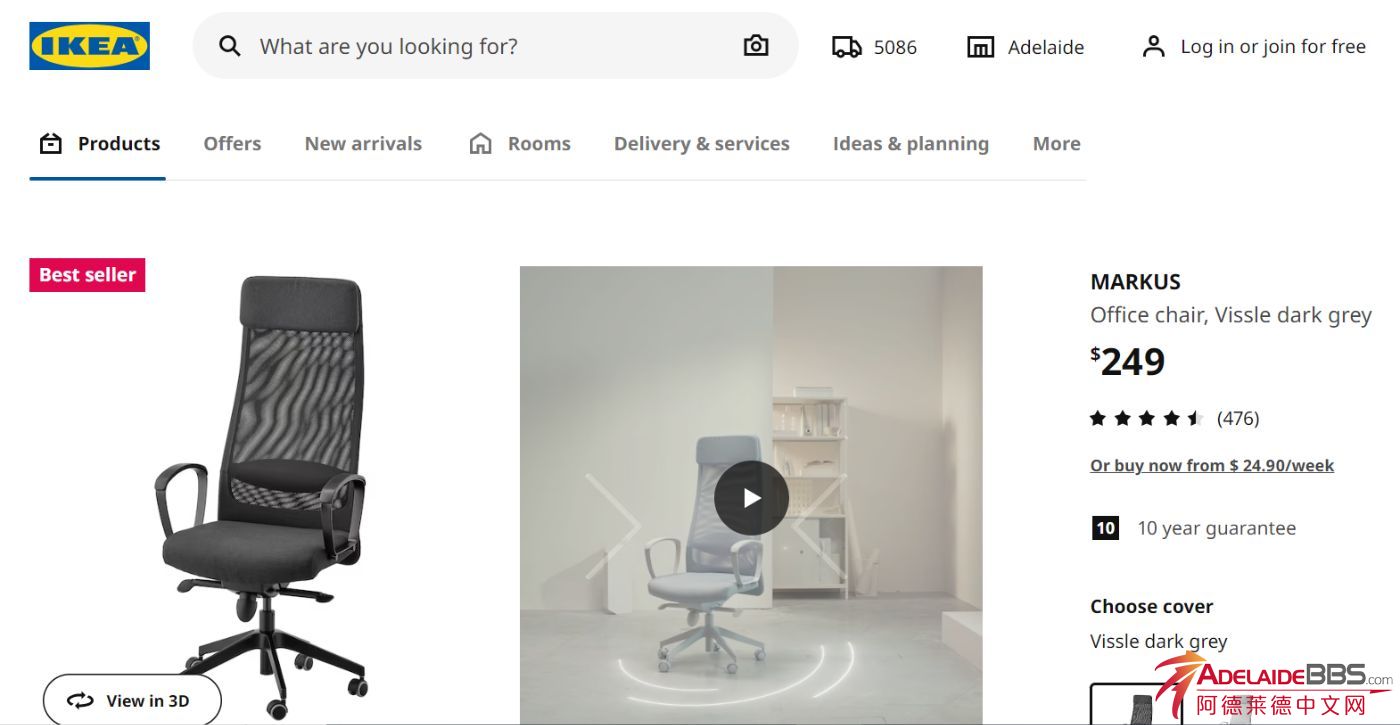Open buy now from $24.90/week link
1400x725 pixels.
pyautogui.click(x=1212, y=466)
